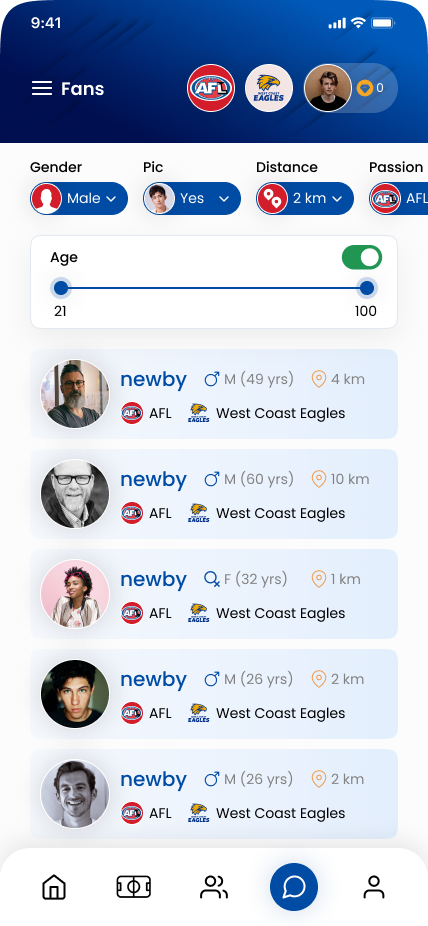428x926 pixels.
Task: Open the 49-year-old newby fan card
Action: (214, 394)
